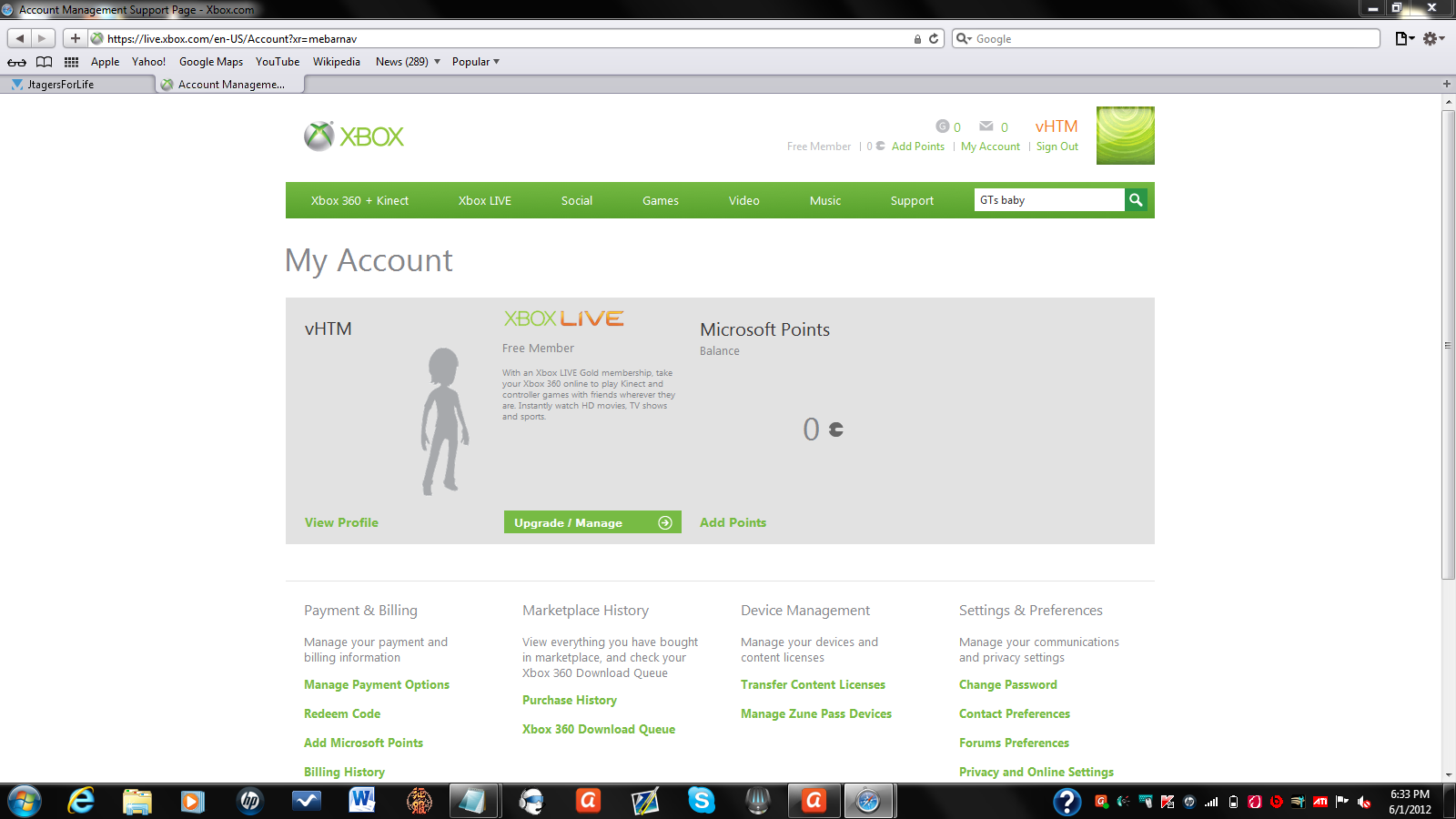Click the Xbox logo

(x=354, y=136)
